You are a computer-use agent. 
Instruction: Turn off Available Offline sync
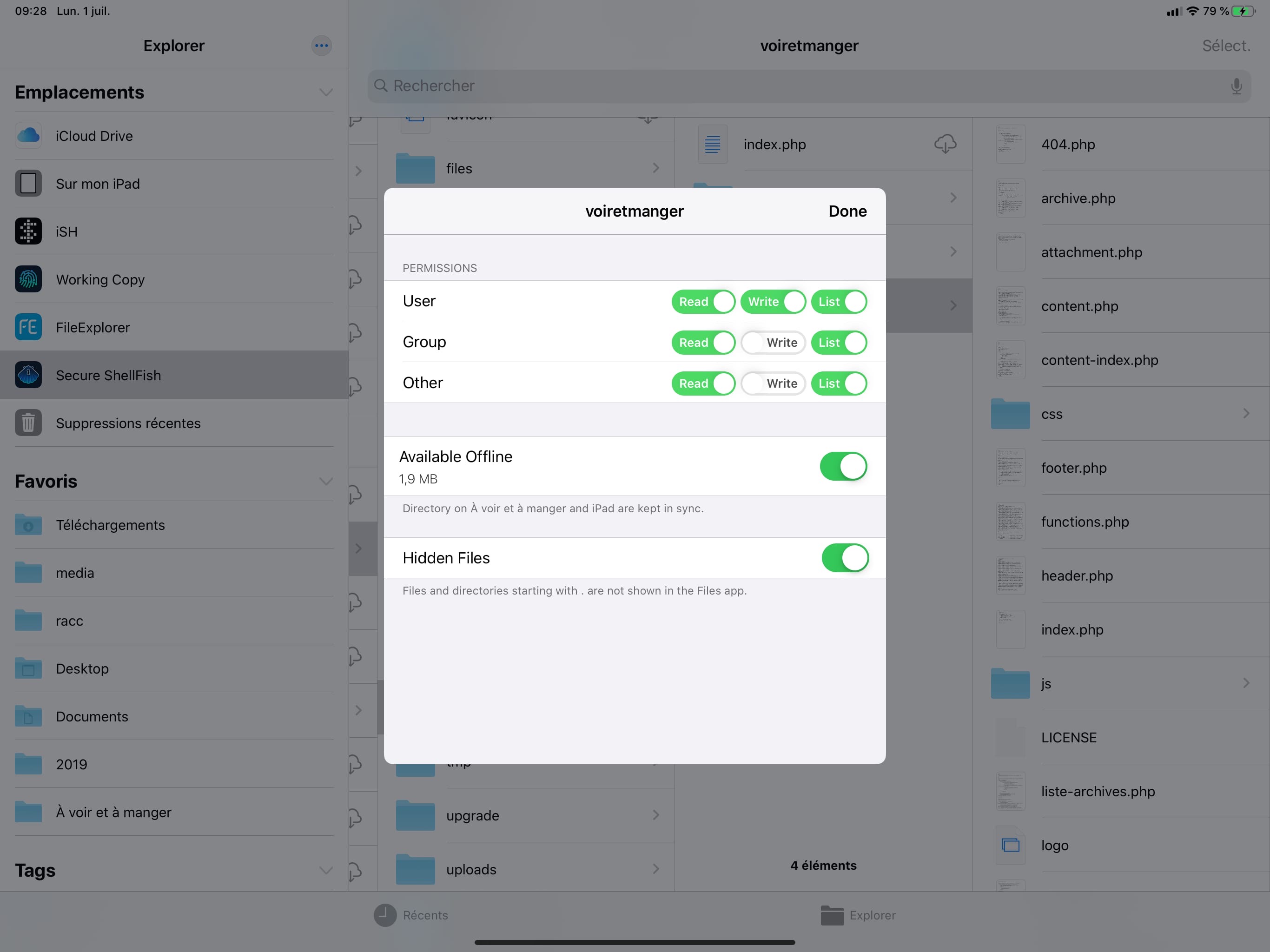point(843,466)
